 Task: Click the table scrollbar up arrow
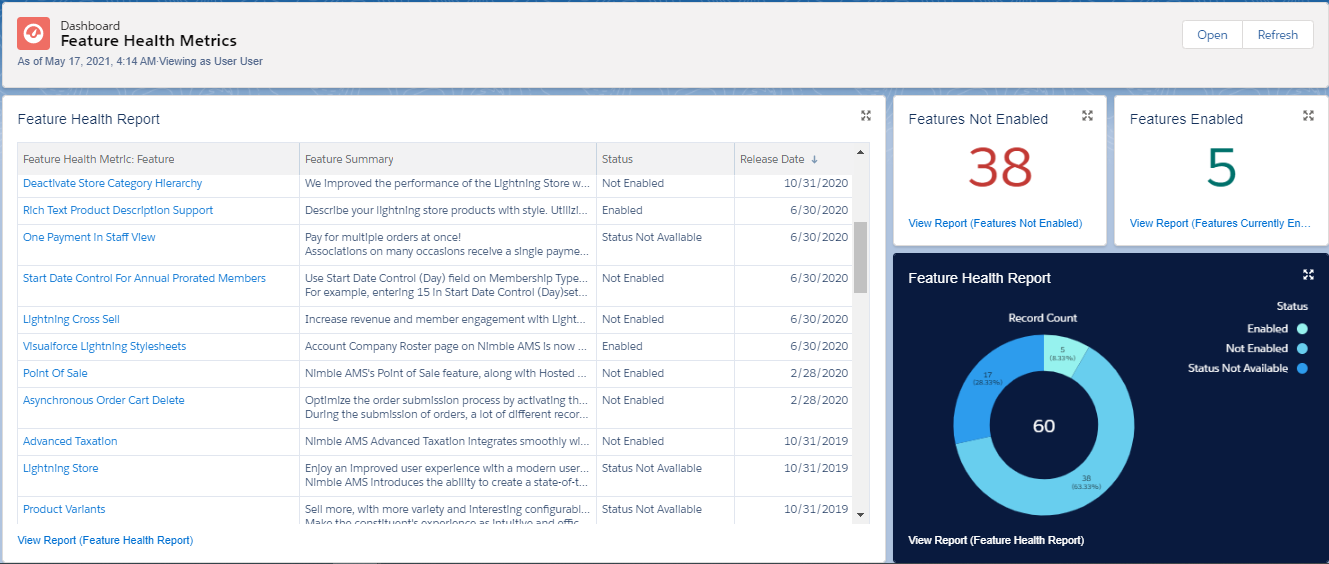(x=860, y=153)
